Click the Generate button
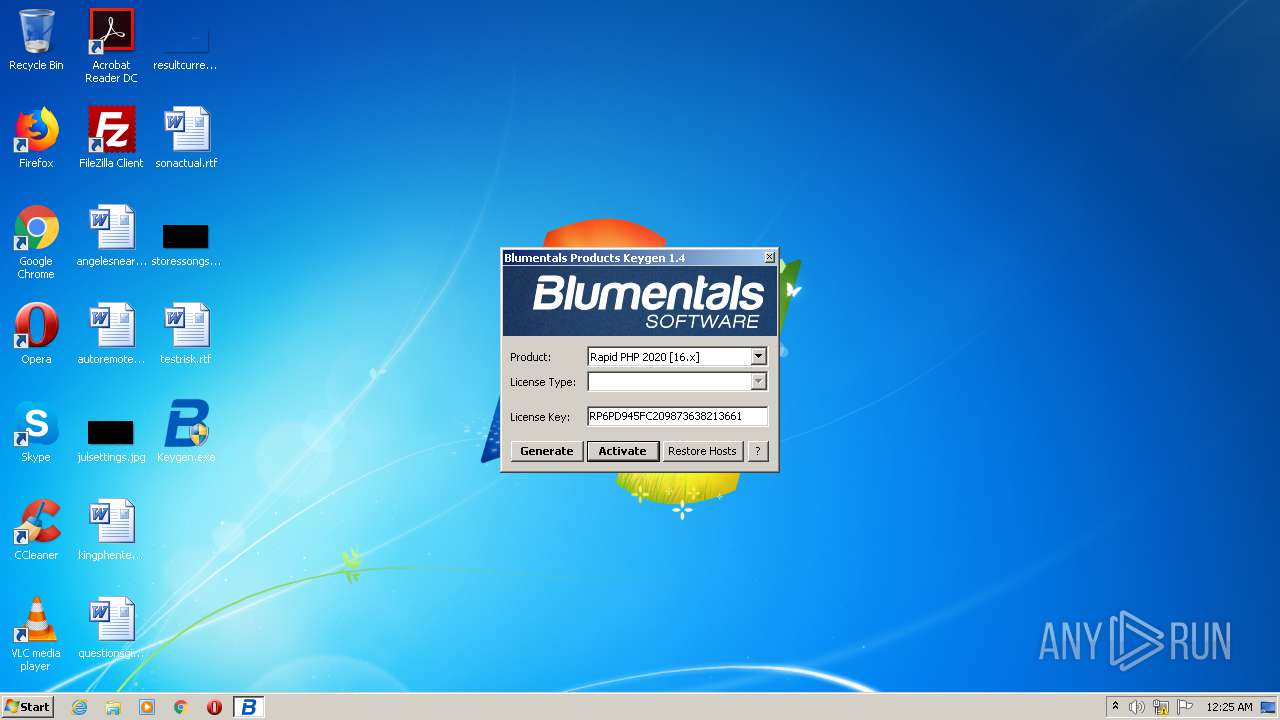The image size is (1280, 720). pos(547,451)
